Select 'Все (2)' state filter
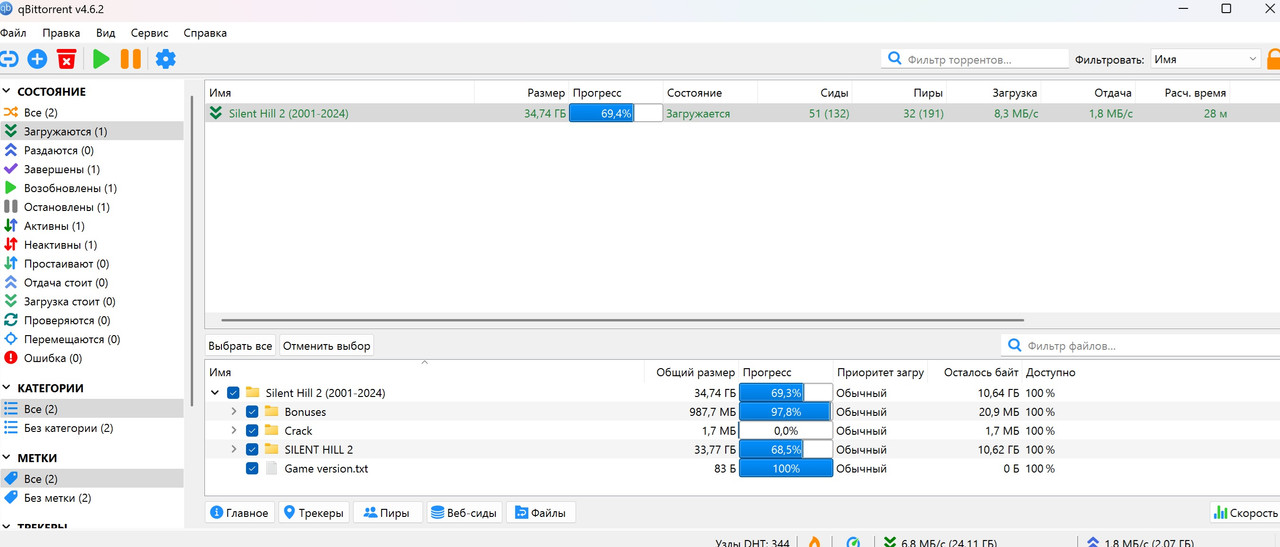 [92, 112]
